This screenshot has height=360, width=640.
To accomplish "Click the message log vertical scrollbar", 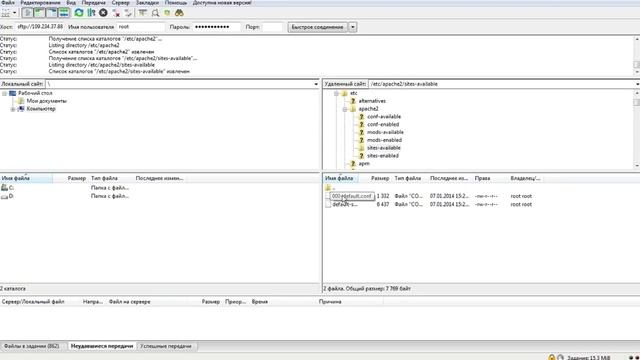I will (x=637, y=56).
